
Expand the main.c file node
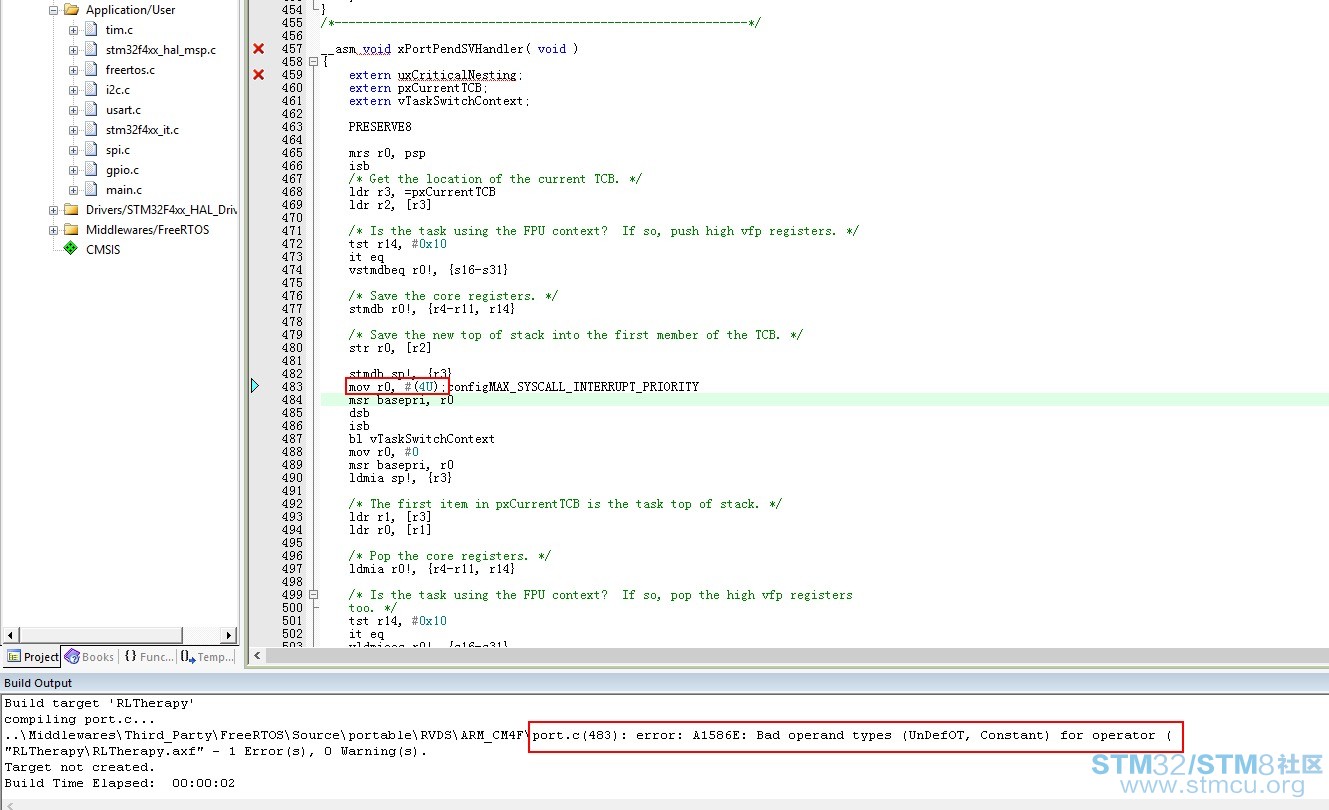tap(73, 190)
